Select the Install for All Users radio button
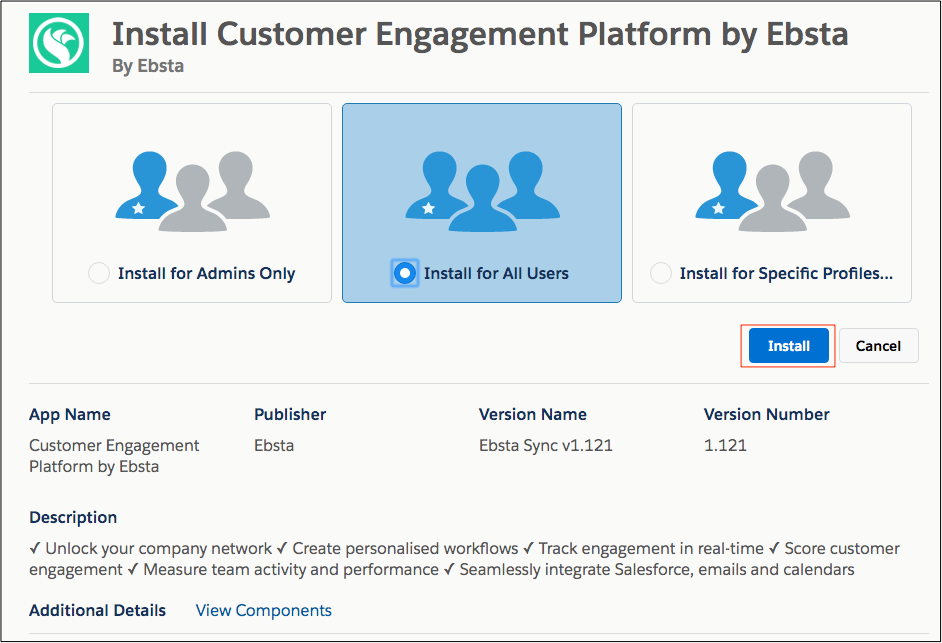The height and width of the screenshot is (643, 942). 404,273
